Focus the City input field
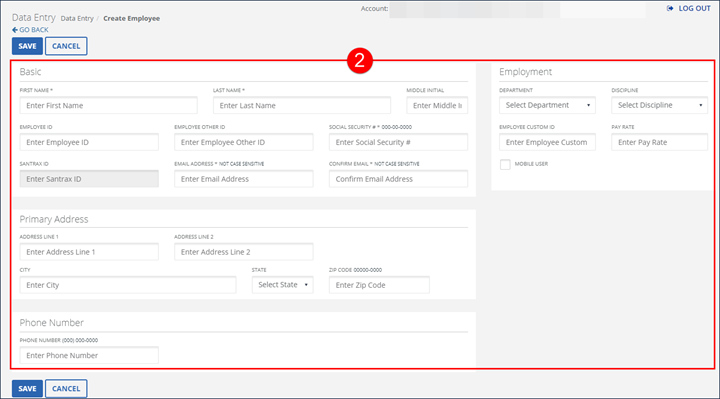The image size is (720, 399). click(x=128, y=285)
